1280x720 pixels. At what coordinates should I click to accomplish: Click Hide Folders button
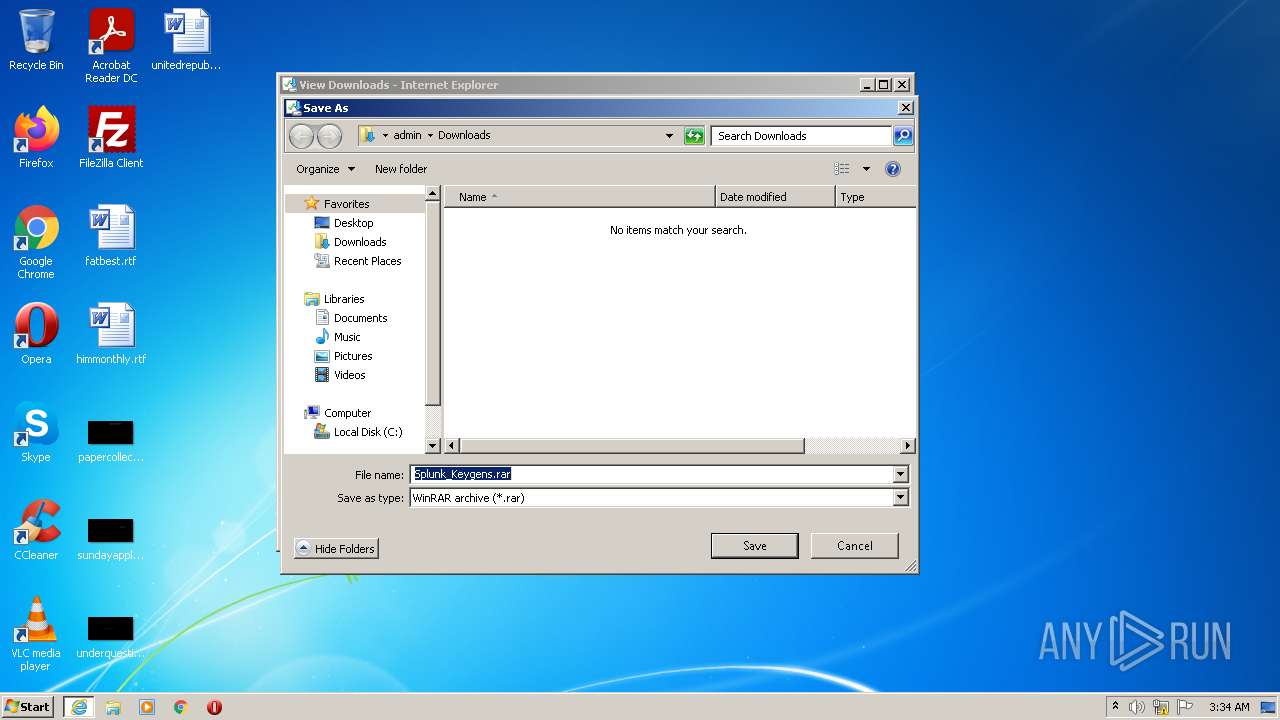pyautogui.click(x=336, y=549)
